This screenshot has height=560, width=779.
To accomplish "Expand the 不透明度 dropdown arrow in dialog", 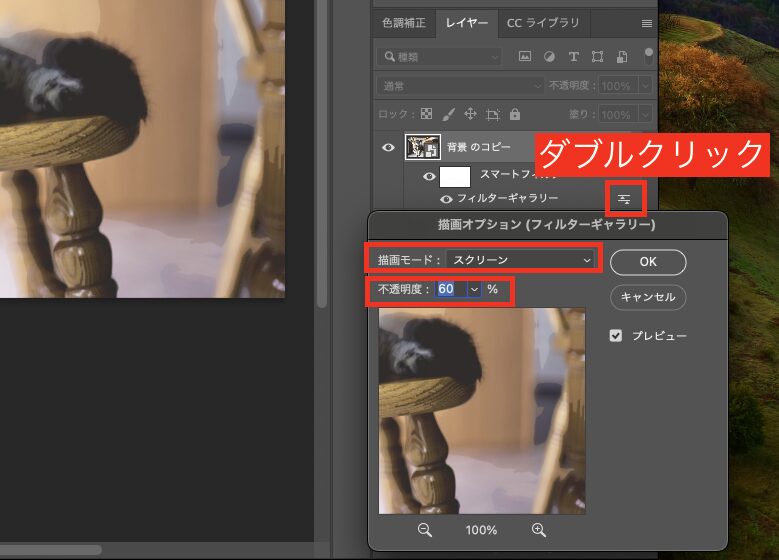I will pyautogui.click(x=473, y=289).
